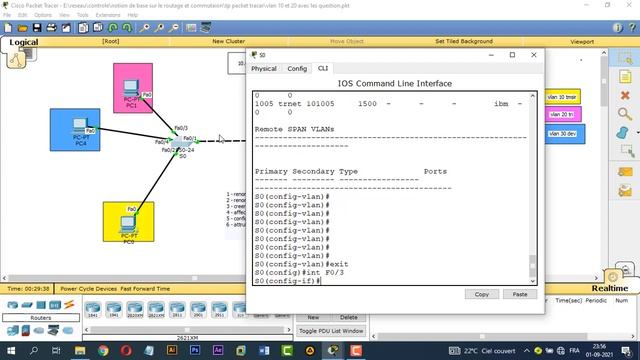Viewport: 640px width, 360px height.
Task: Select the Add Complex PDU envelope
Action: click(x=625, y=191)
